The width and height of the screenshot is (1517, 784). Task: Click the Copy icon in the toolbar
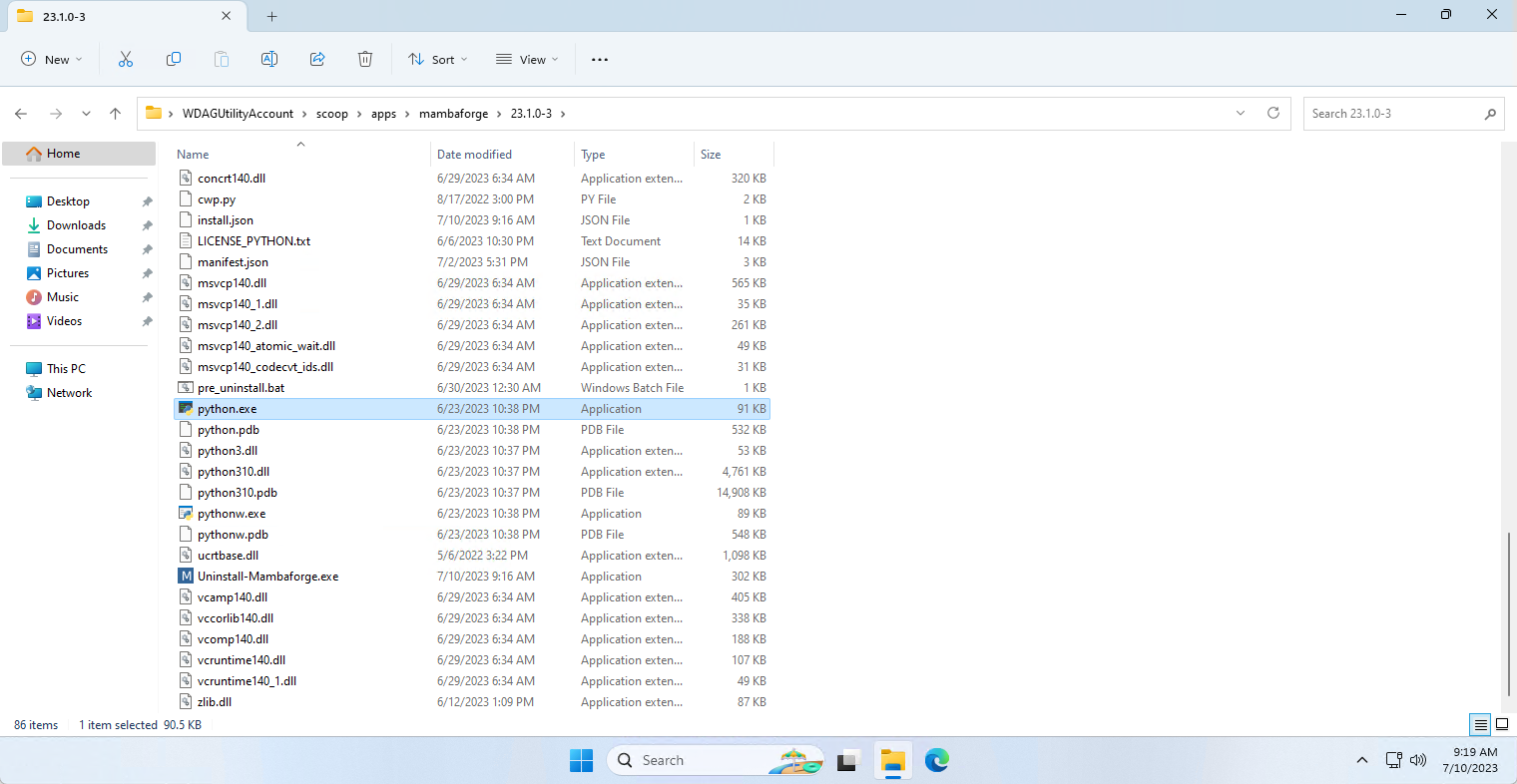(x=174, y=59)
